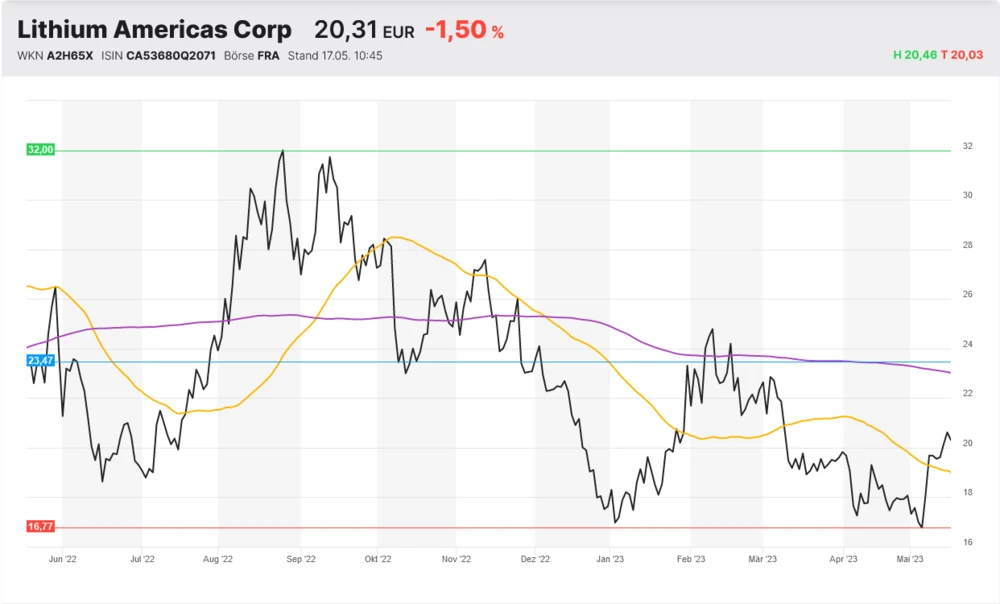The height and width of the screenshot is (604, 1000).
Task: Click the daily high value H 20,46
Action: (915, 55)
